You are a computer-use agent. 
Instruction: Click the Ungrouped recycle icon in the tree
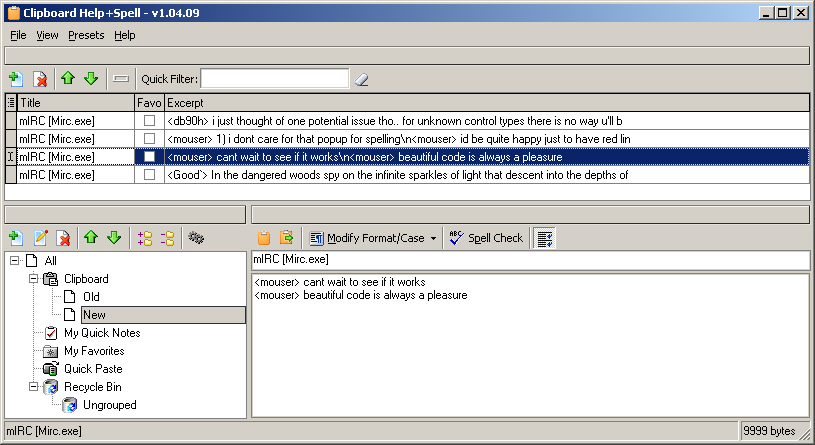(x=70, y=405)
